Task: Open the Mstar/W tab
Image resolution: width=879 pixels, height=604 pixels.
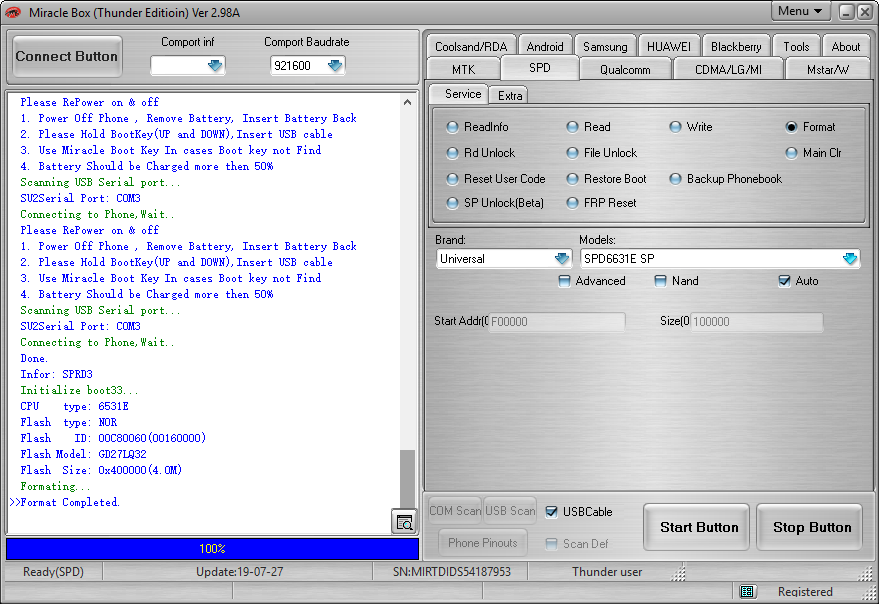Action: click(x=827, y=69)
